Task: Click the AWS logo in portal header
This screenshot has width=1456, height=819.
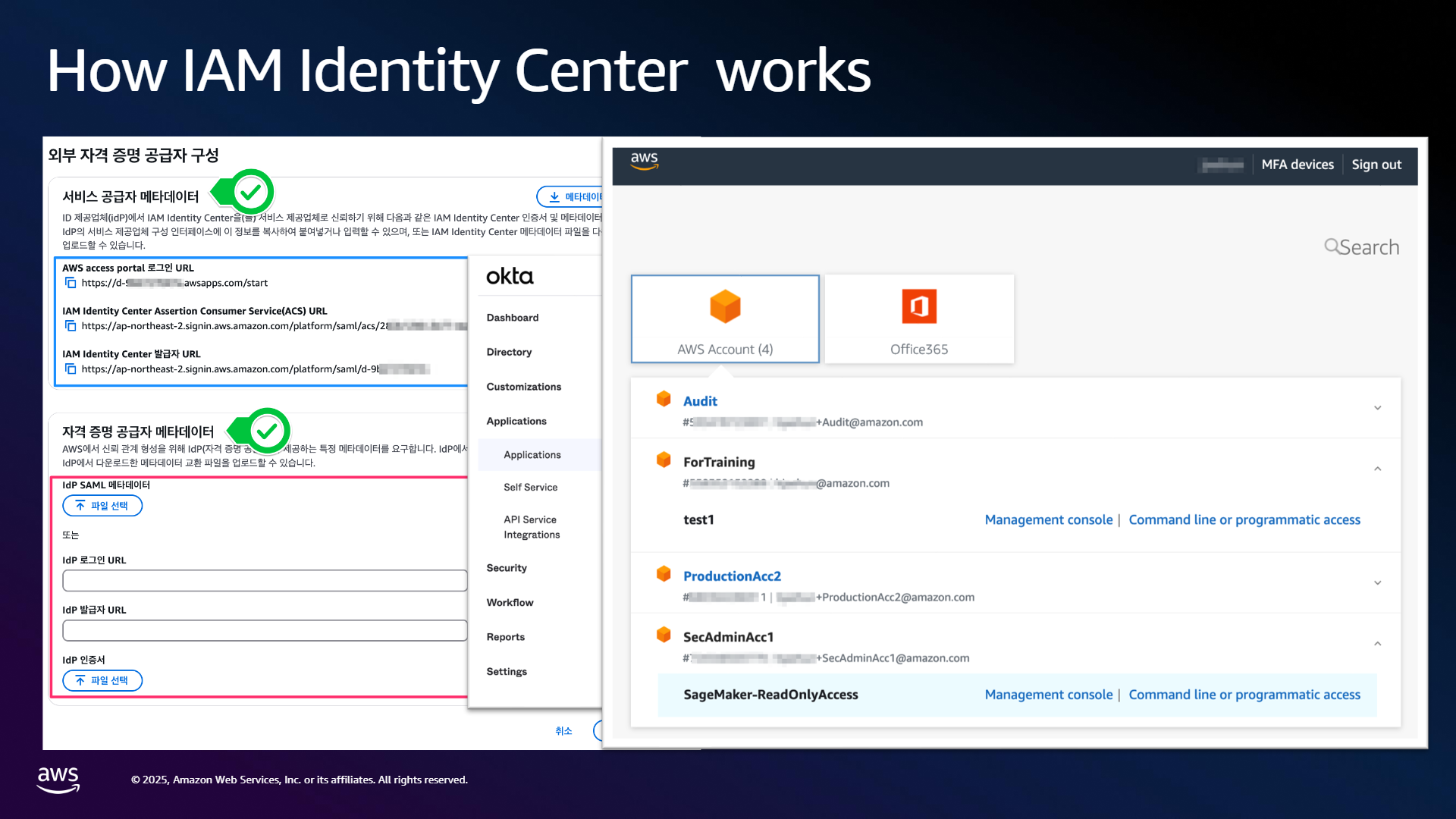Action: coord(644,161)
